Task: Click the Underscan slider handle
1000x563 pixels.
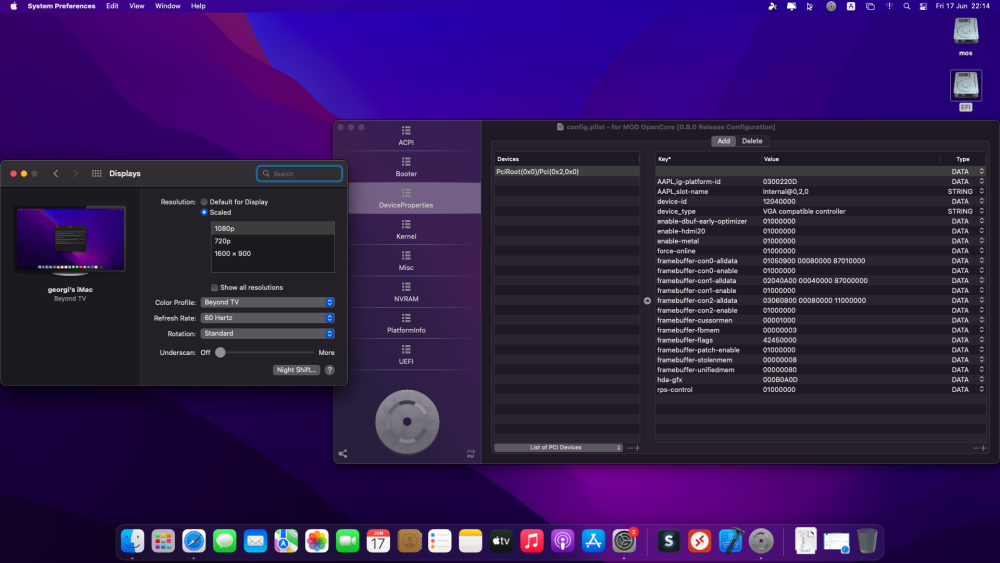Action: tap(220, 353)
